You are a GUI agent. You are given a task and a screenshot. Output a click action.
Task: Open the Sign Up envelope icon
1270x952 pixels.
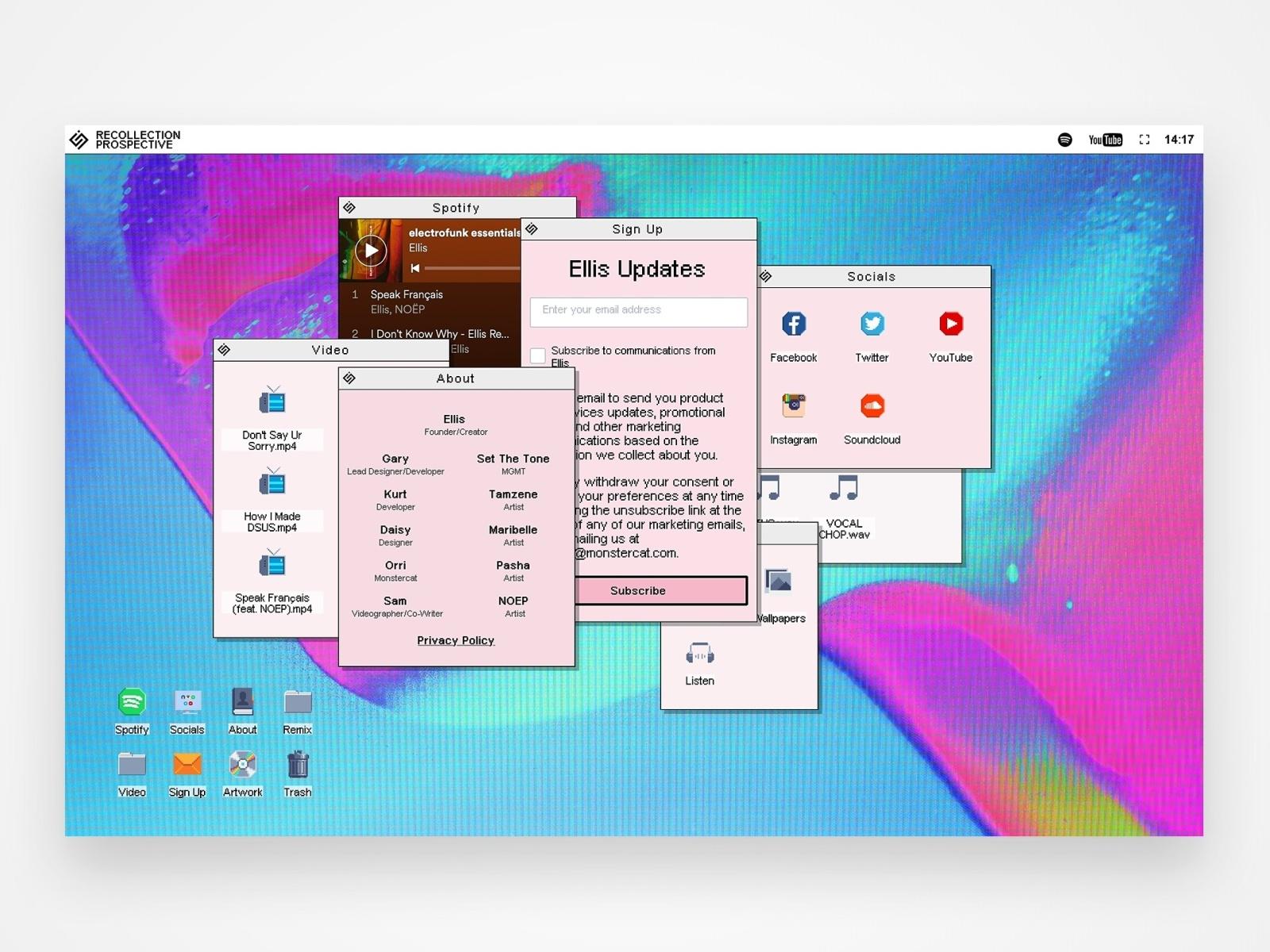187,765
